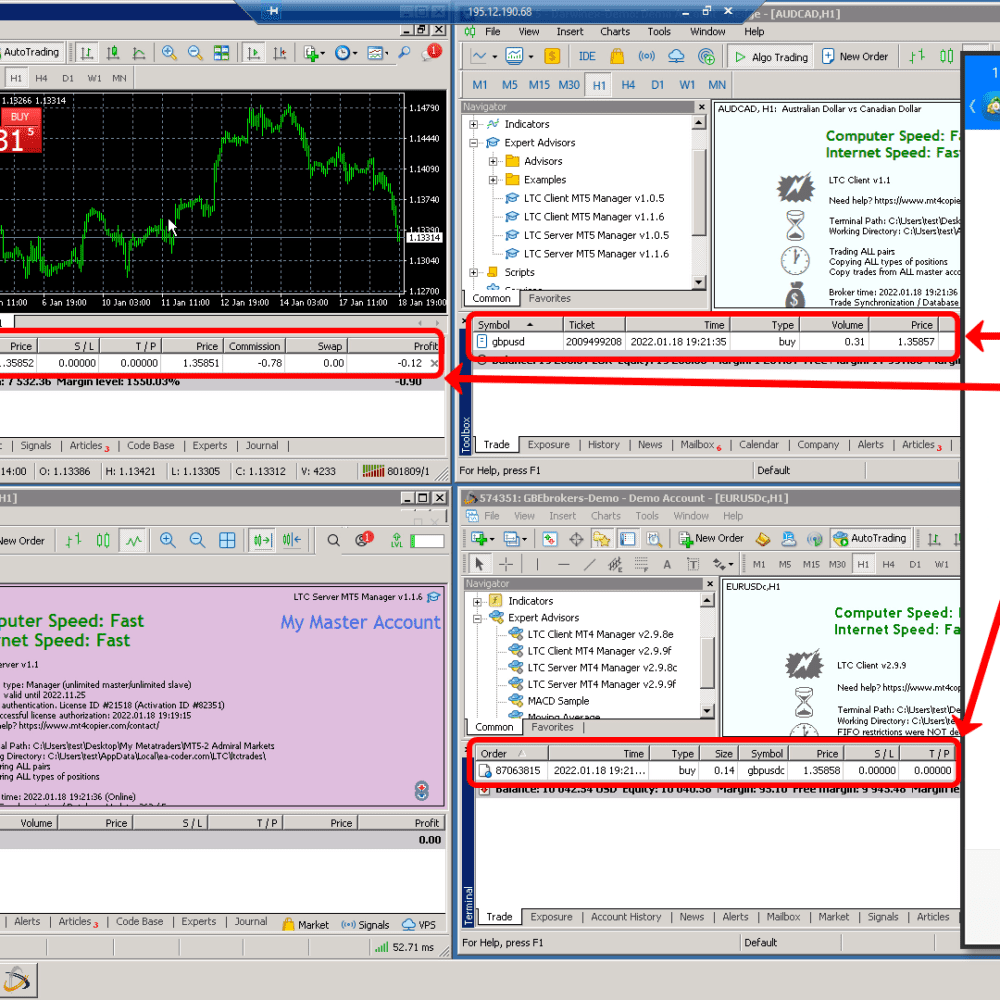The image size is (1000, 1000).
Task: Close the order with the -0.12 profit x
Action: pyautogui.click(x=434, y=363)
